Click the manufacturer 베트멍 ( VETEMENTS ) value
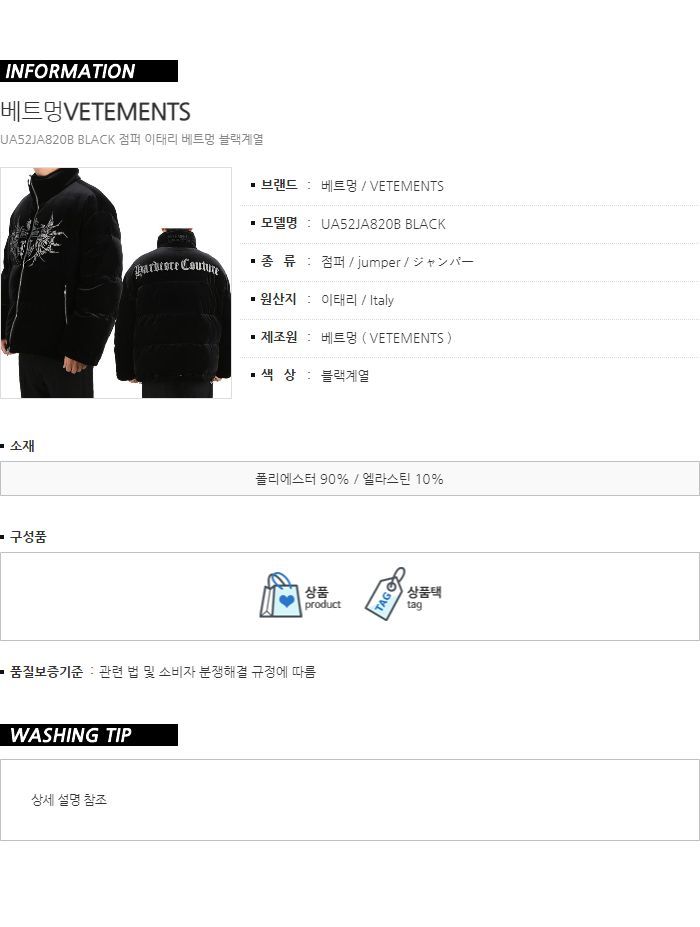The height and width of the screenshot is (927, 700). coord(386,338)
